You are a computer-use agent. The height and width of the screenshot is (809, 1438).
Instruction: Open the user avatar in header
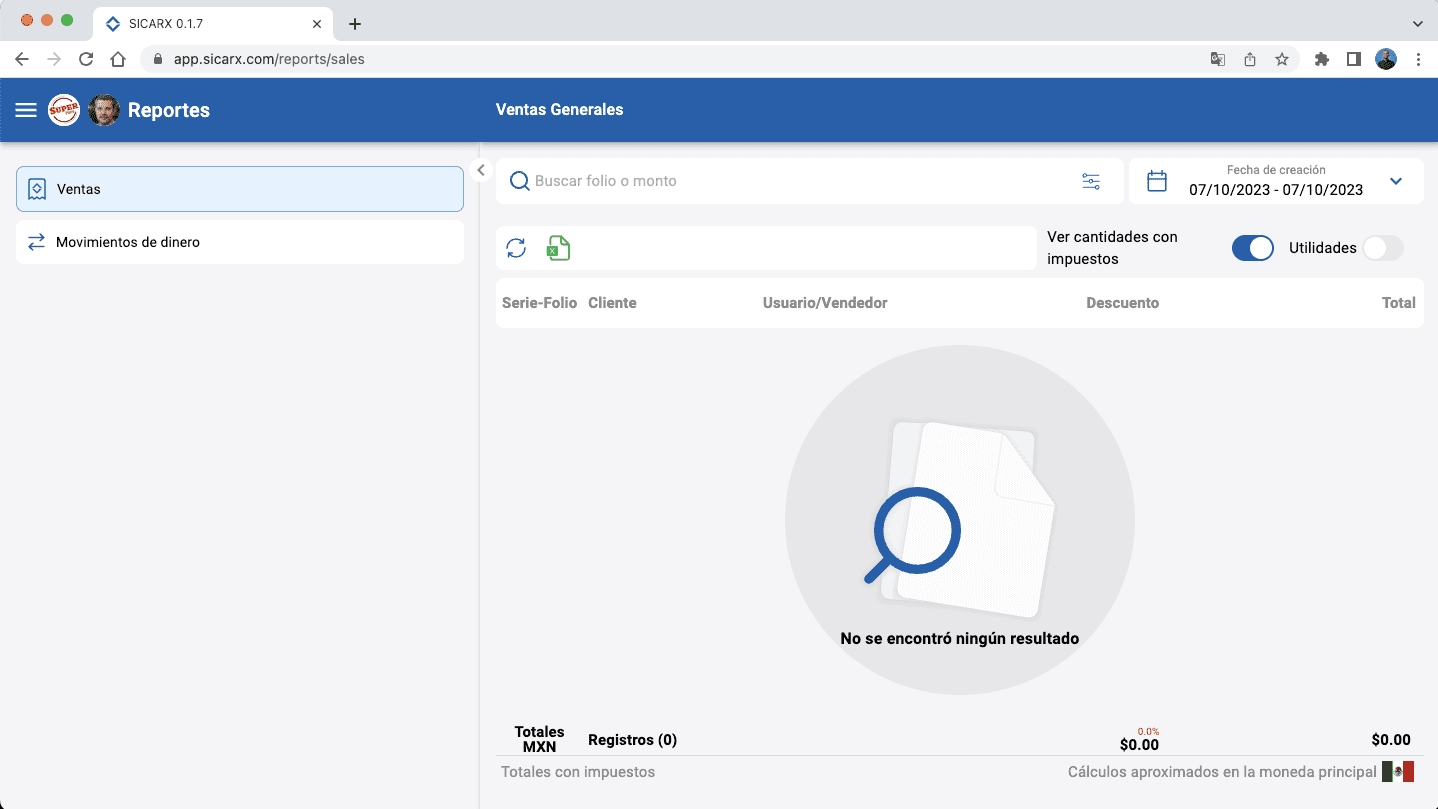pos(104,110)
